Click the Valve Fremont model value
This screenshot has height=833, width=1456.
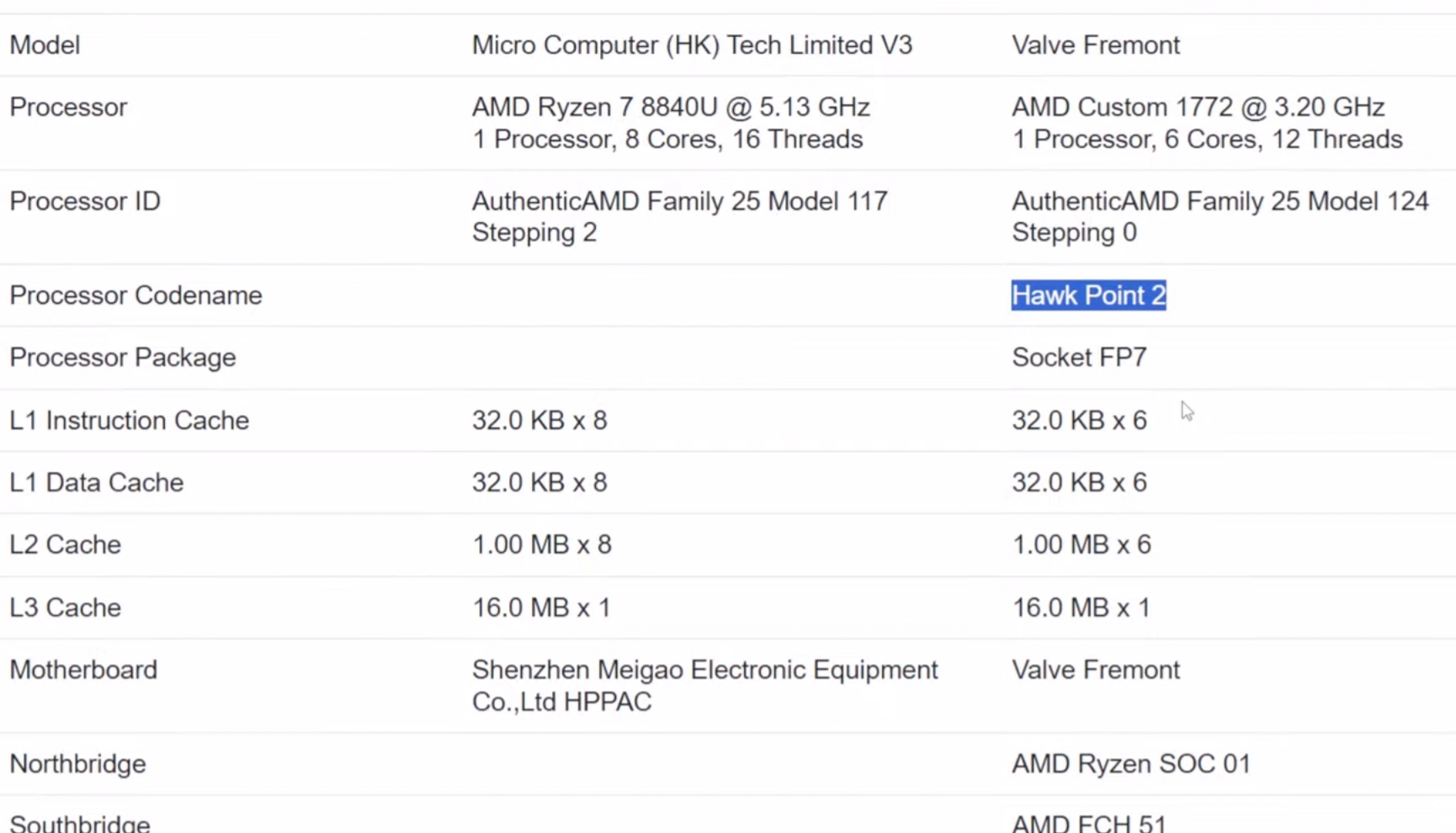pos(1095,45)
